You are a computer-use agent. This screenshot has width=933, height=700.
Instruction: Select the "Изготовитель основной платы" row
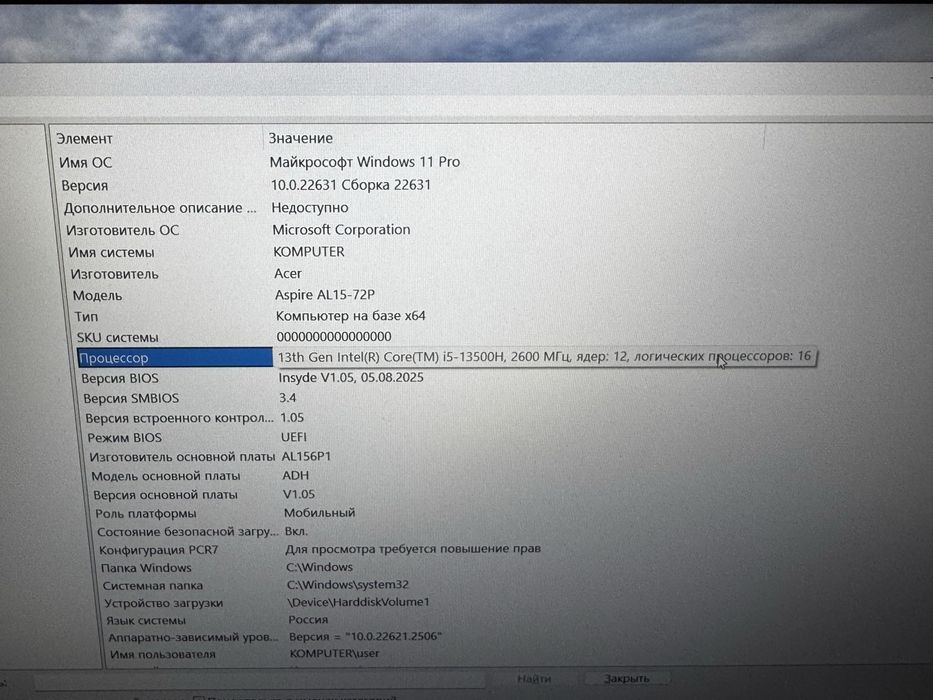(182, 457)
